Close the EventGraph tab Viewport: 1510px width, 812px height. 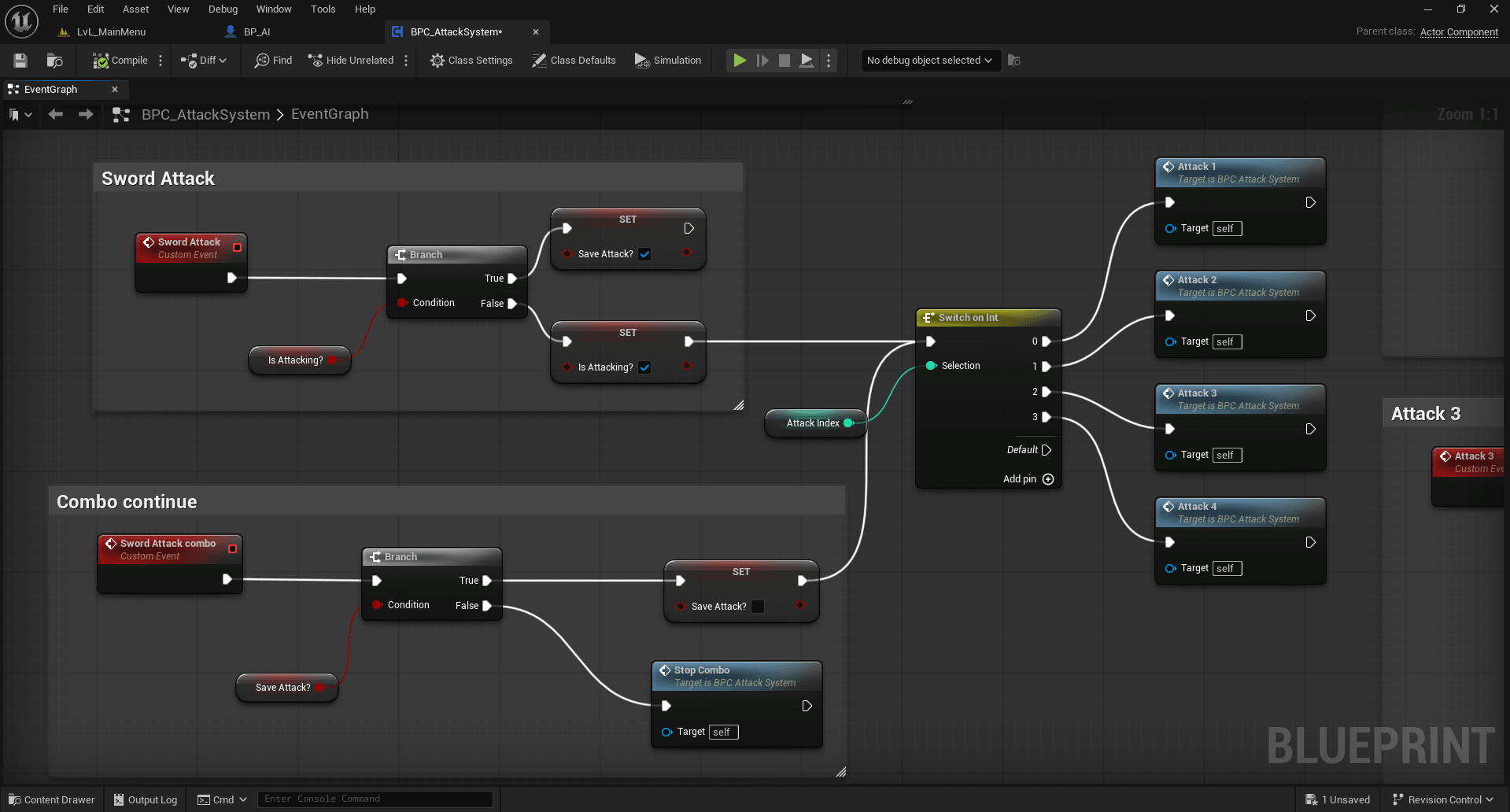115,90
